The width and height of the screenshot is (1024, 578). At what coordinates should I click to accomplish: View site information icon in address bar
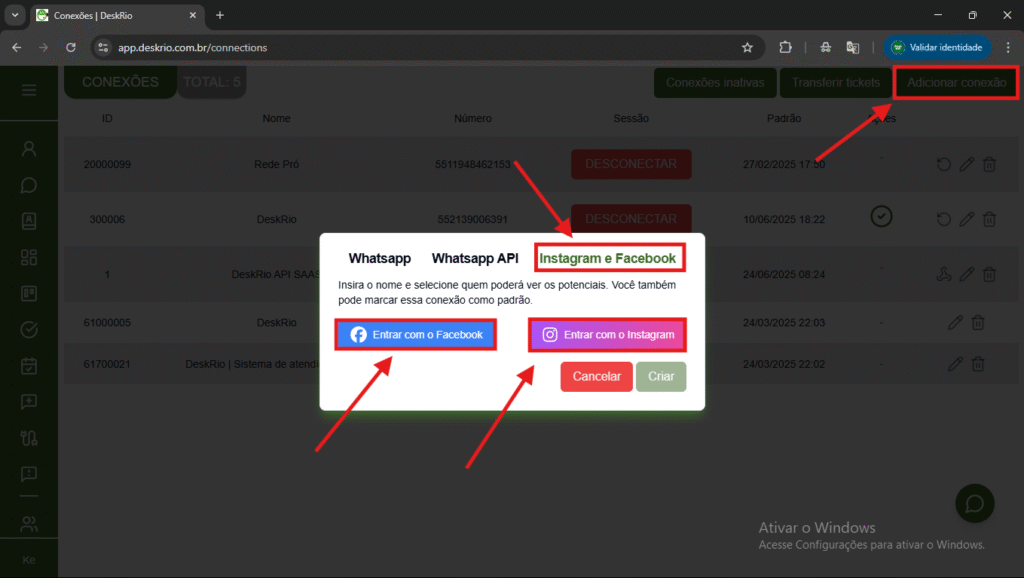pyautogui.click(x=103, y=47)
